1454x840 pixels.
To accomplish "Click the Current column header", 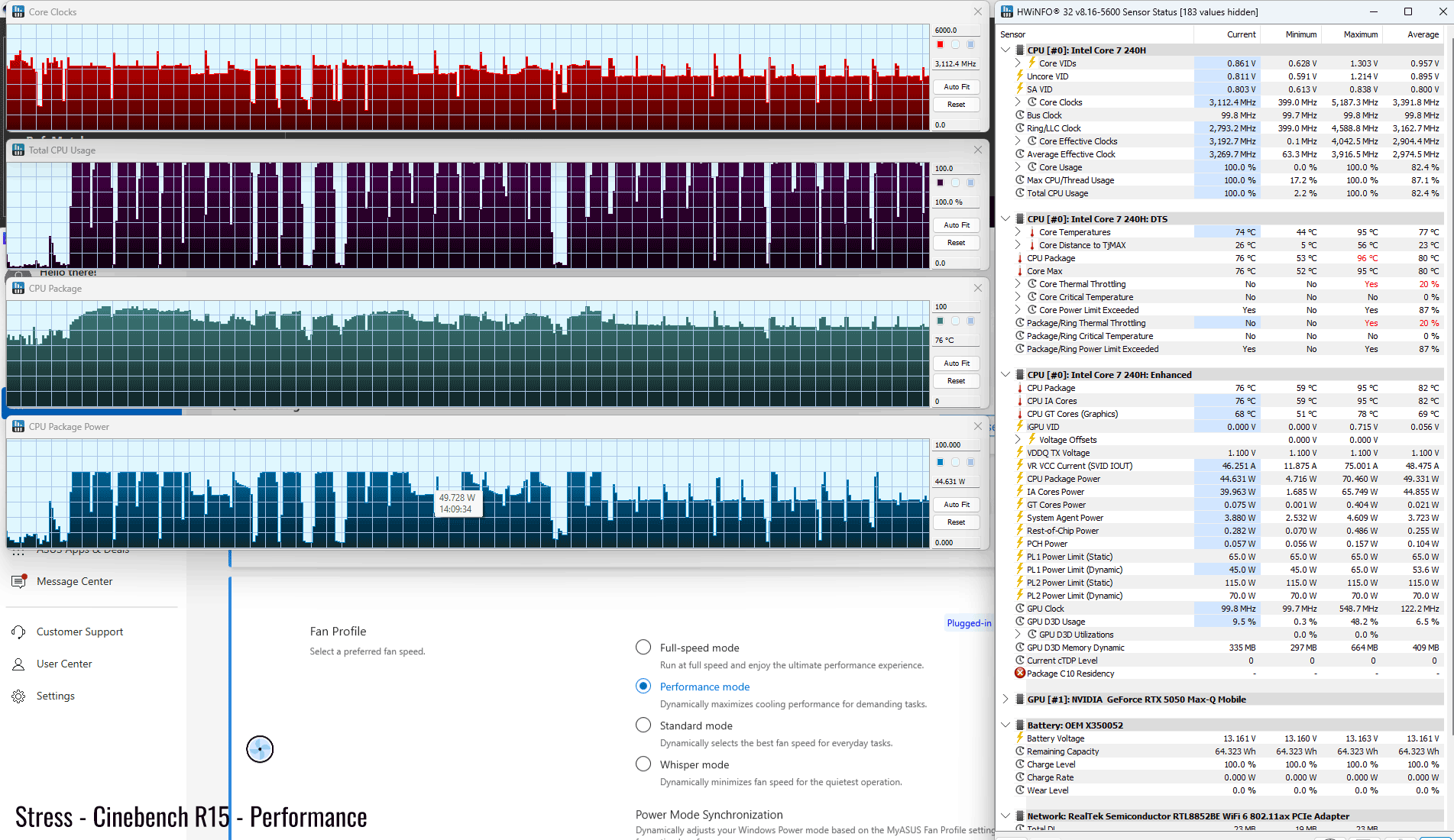I will (1227, 34).
